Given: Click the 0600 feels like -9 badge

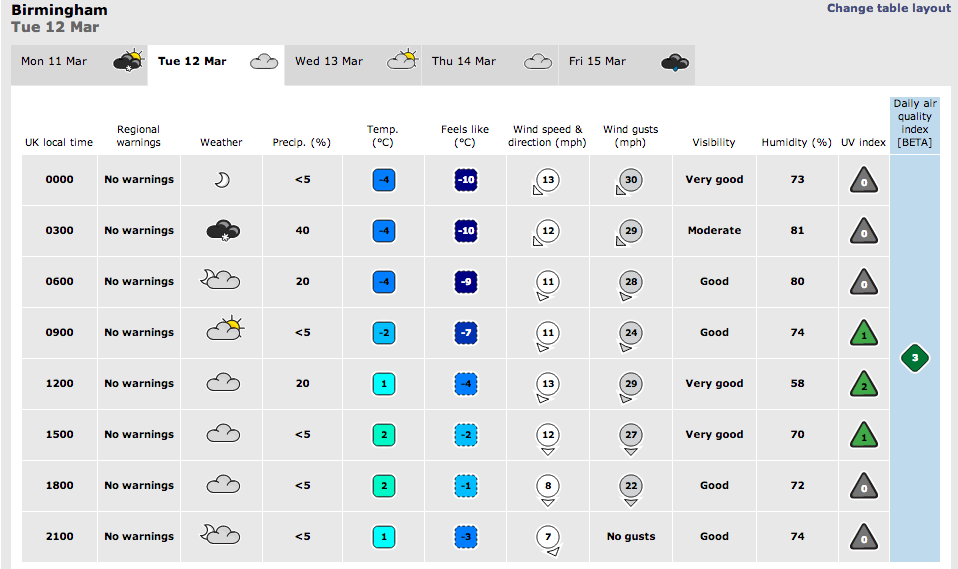Looking at the screenshot, I should [466, 282].
